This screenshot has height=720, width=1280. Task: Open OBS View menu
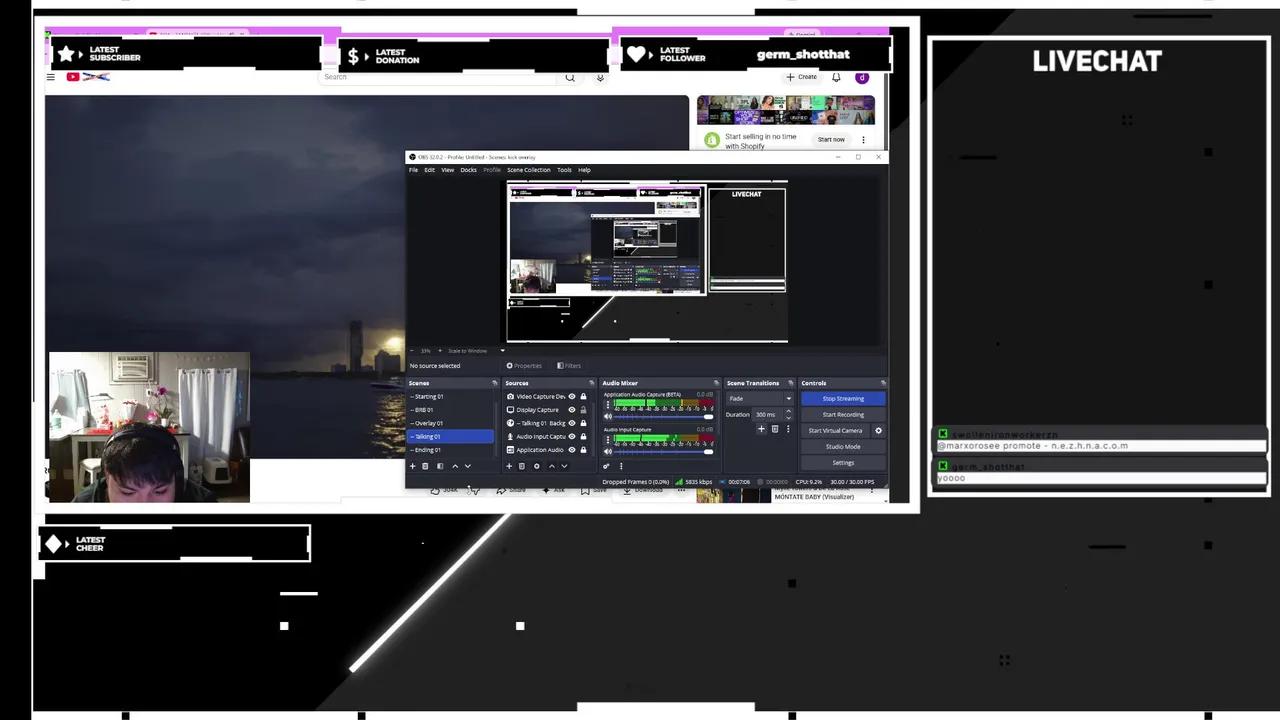click(447, 170)
